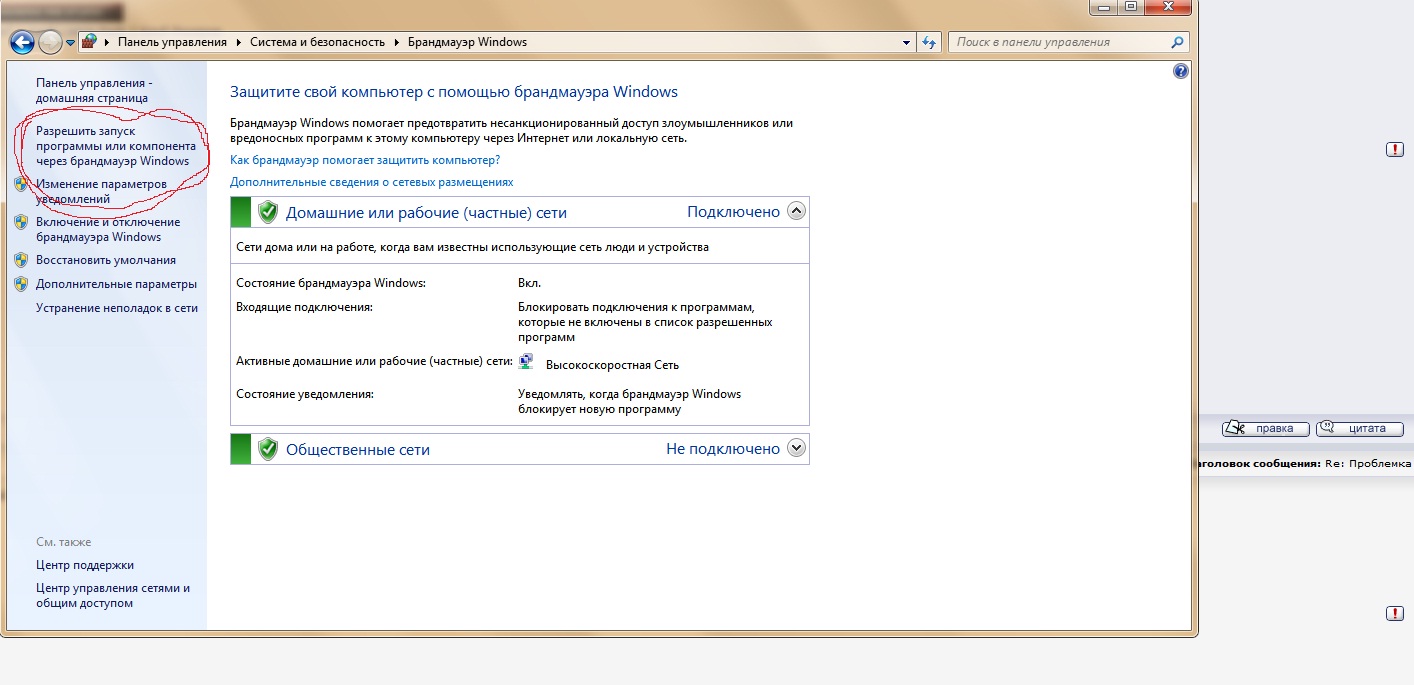Open 'Панель управления - домашняя страница' link
This screenshot has width=1414, height=685.
(x=92, y=90)
